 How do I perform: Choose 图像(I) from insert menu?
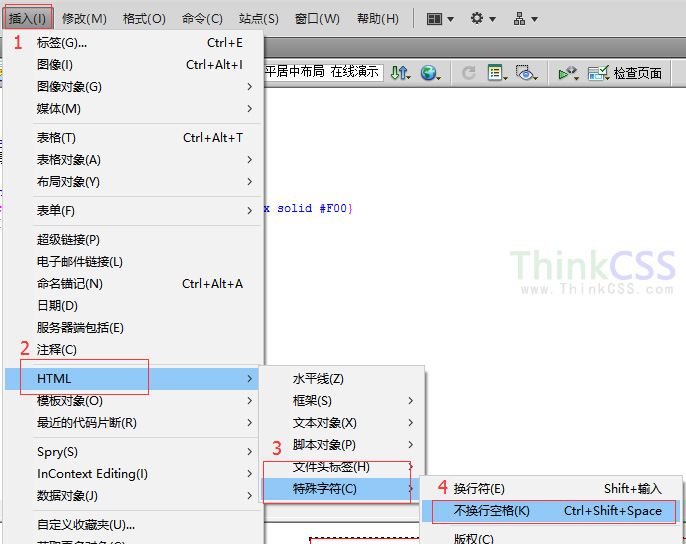coord(133,65)
